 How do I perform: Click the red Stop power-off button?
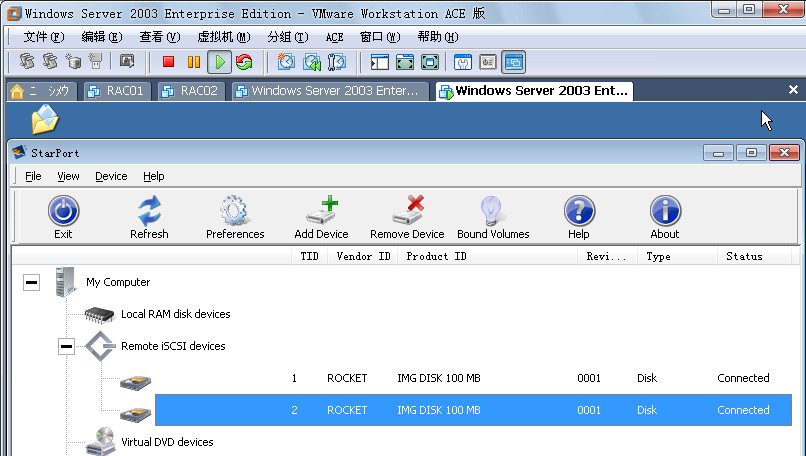(x=168, y=62)
